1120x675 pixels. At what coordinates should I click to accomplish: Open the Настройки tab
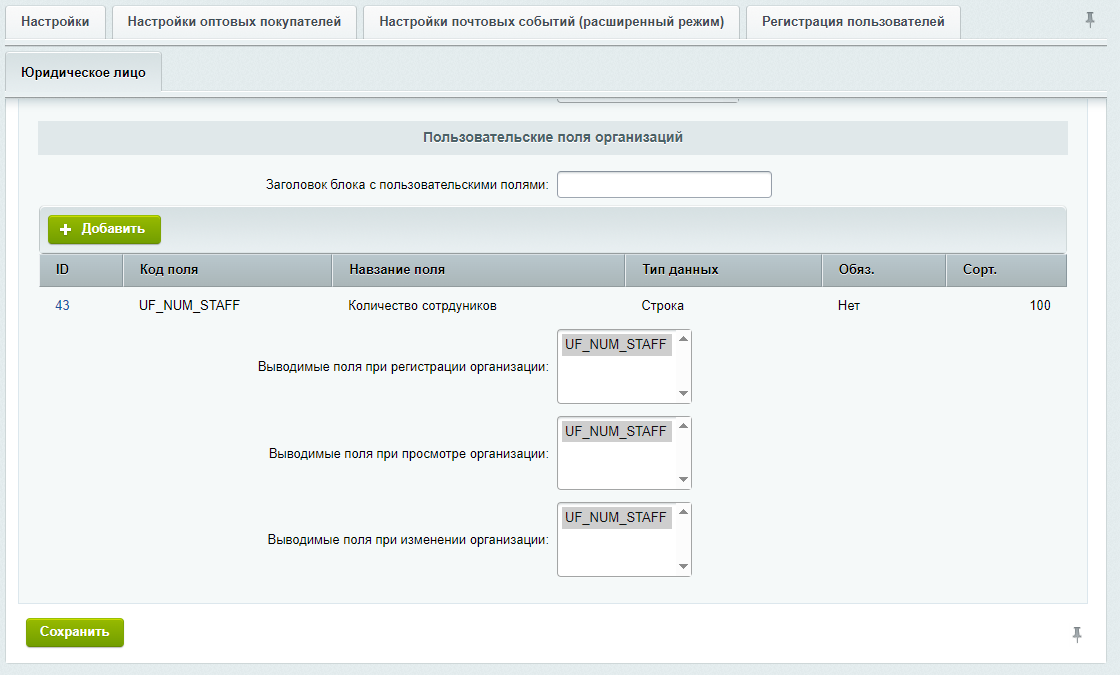pos(55,22)
